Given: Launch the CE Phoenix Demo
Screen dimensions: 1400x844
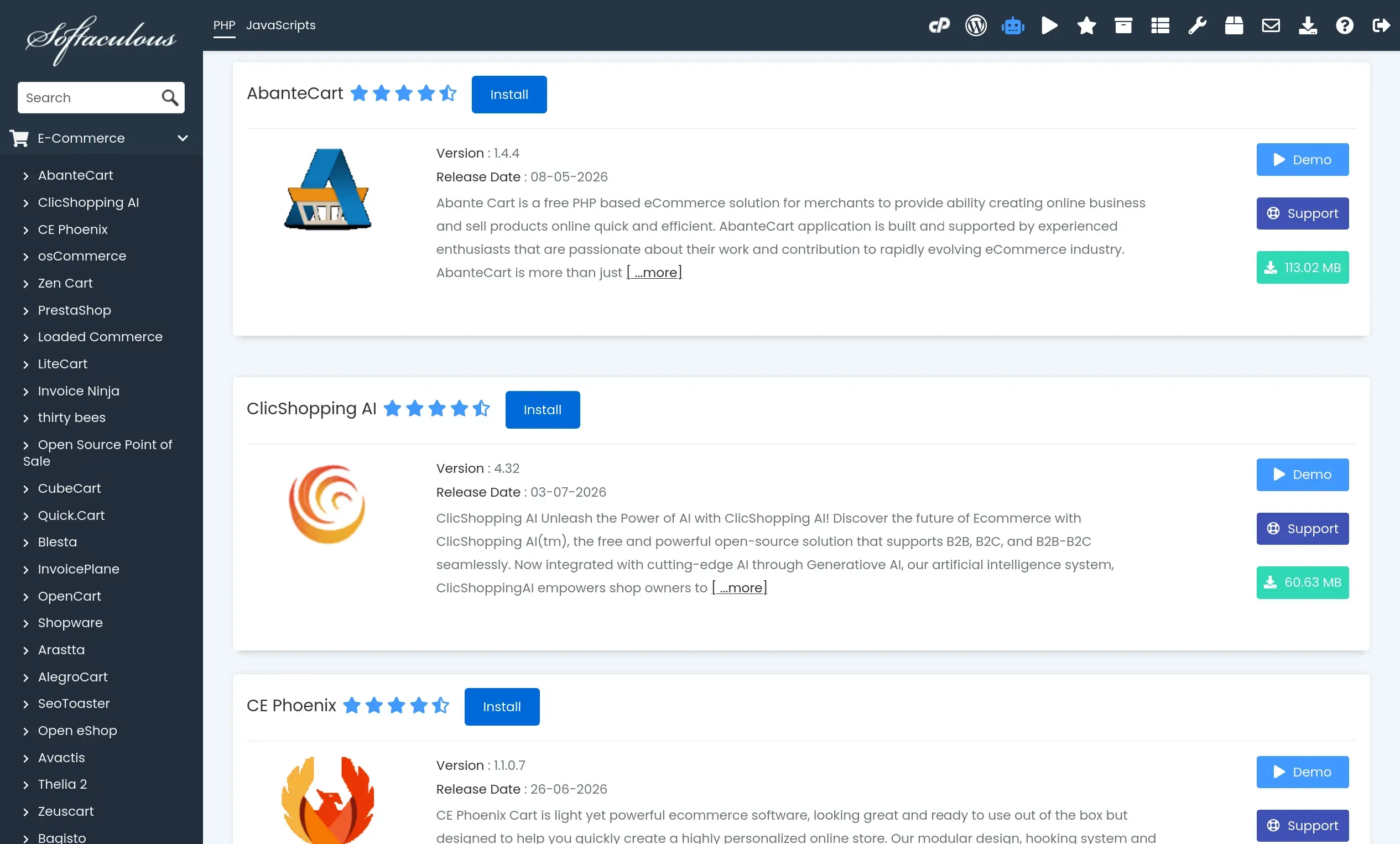Looking at the screenshot, I should pyautogui.click(x=1302, y=772).
